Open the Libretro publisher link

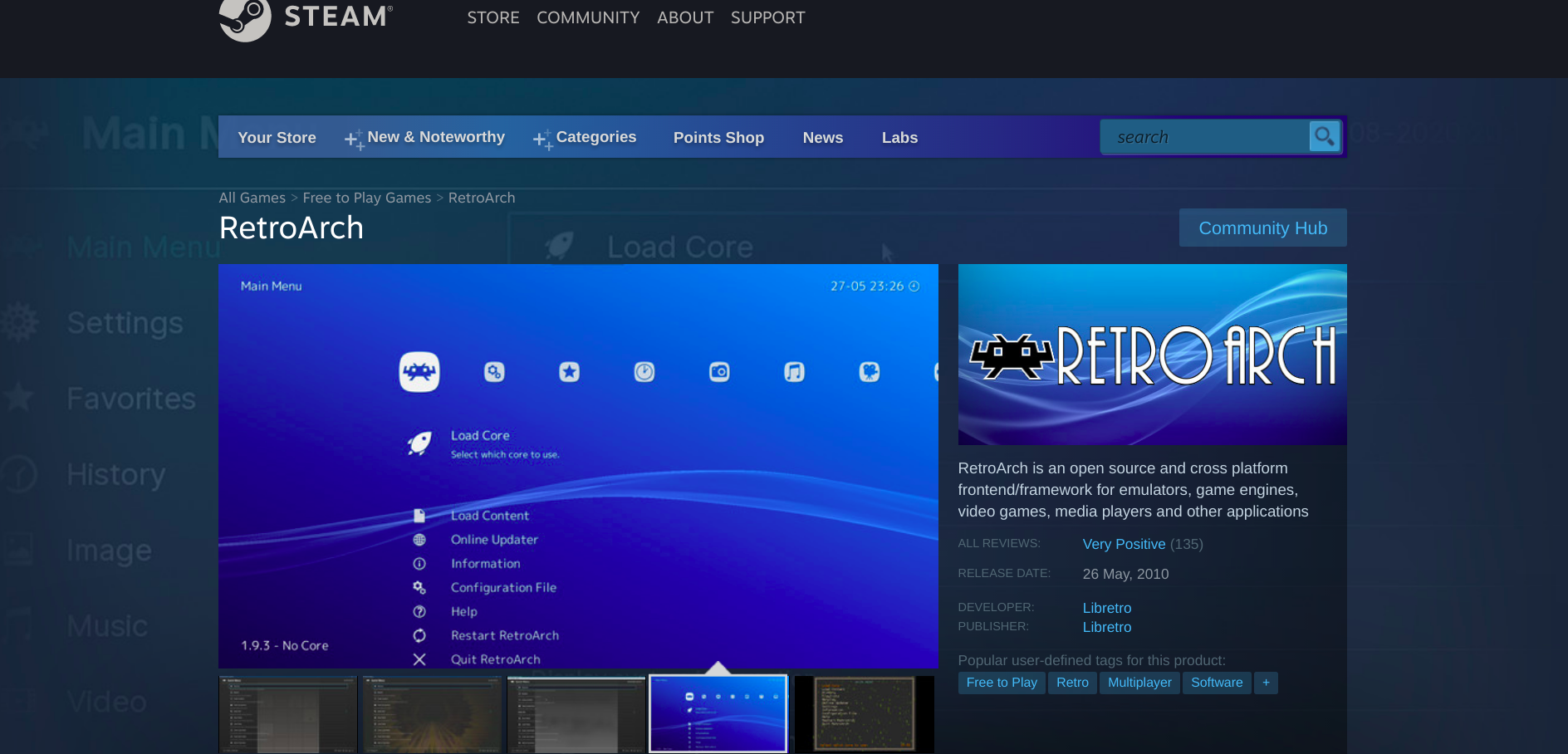point(1107,627)
